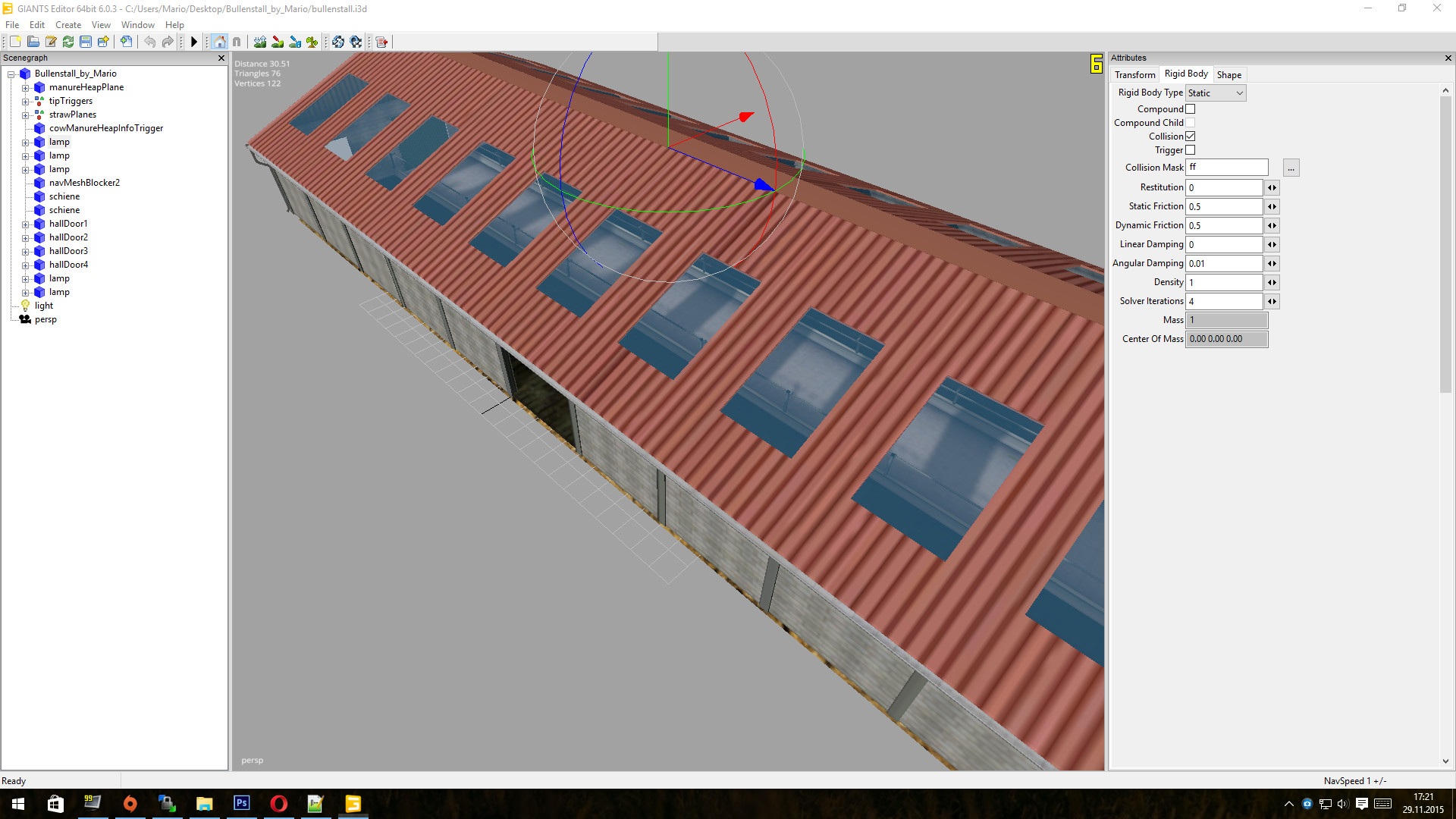The height and width of the screenshot is (819, 1456).
Task: Click the Reload green arrows icon
Action: pos(68,42)
